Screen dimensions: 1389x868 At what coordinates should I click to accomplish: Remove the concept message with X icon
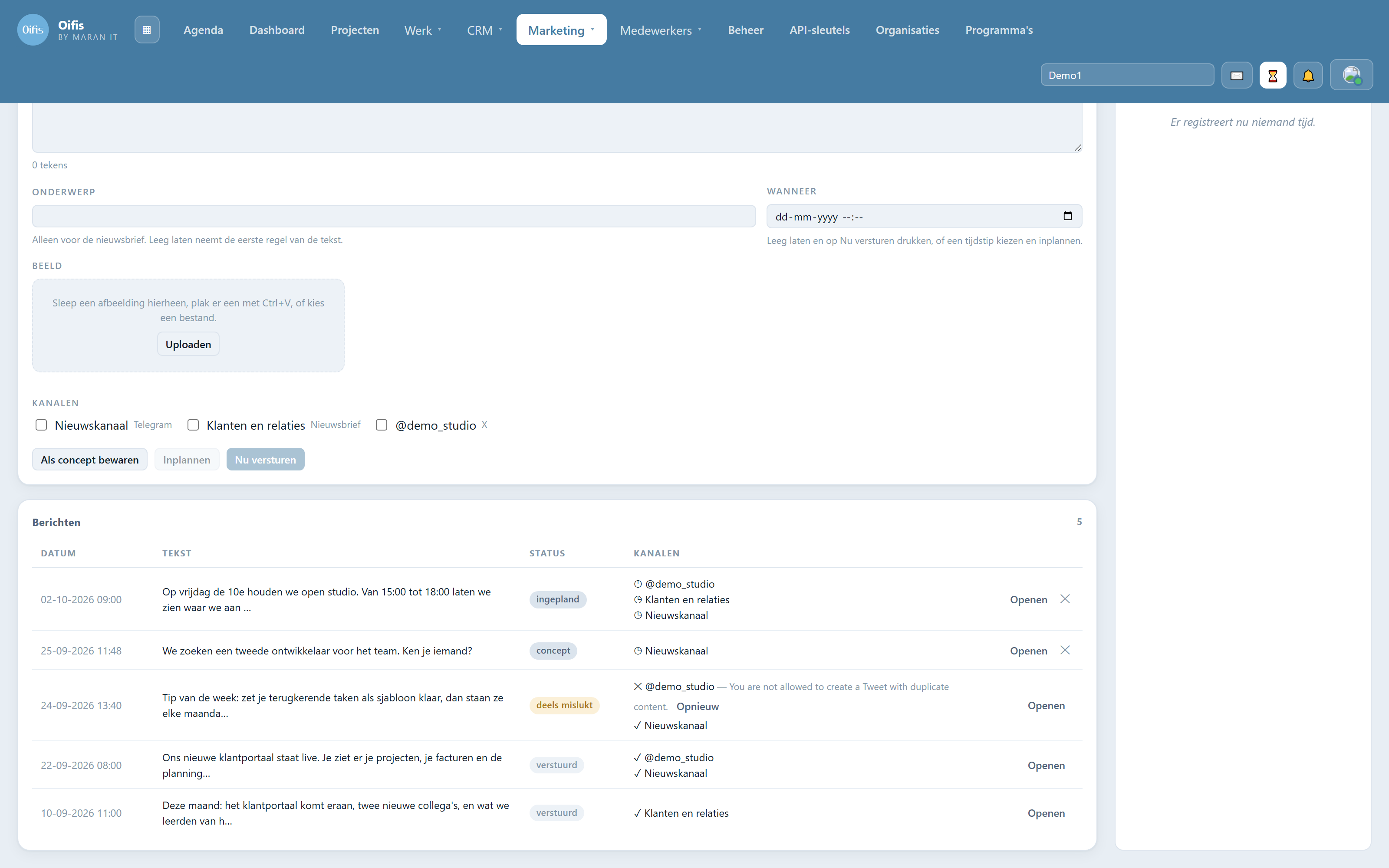[1065, 650]
